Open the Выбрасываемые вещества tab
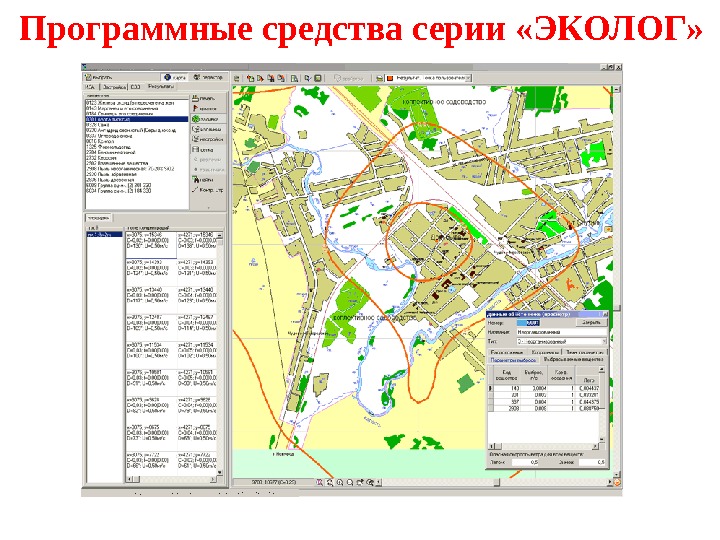 tap(574, 360)
